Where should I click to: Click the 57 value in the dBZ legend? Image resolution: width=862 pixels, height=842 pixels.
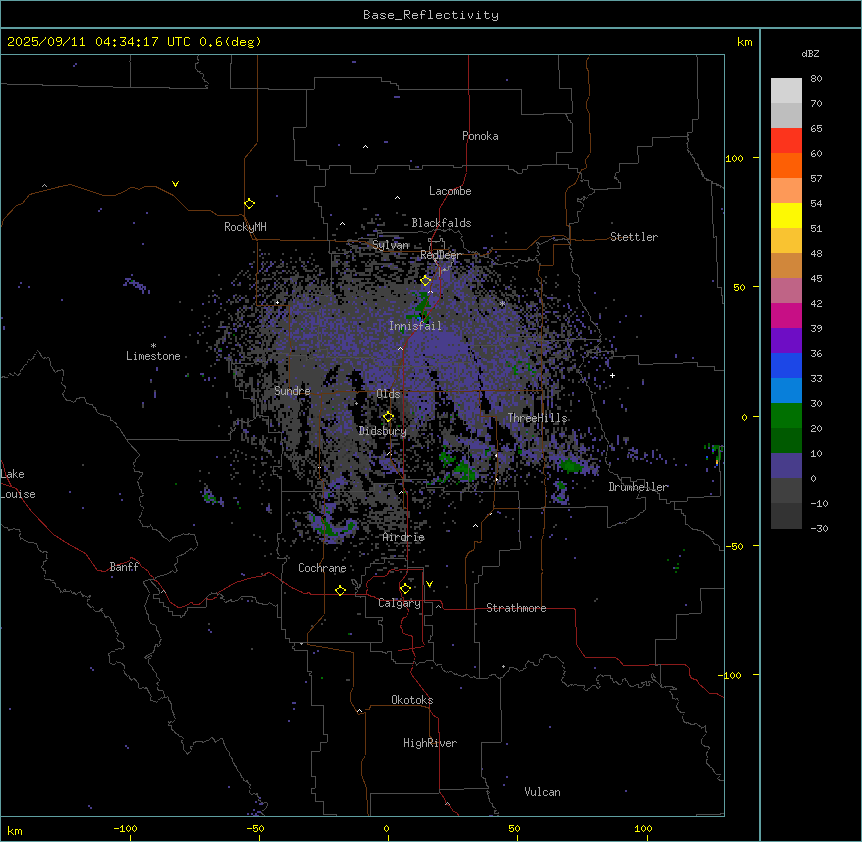pyautogui.click(x=816, y=178)
